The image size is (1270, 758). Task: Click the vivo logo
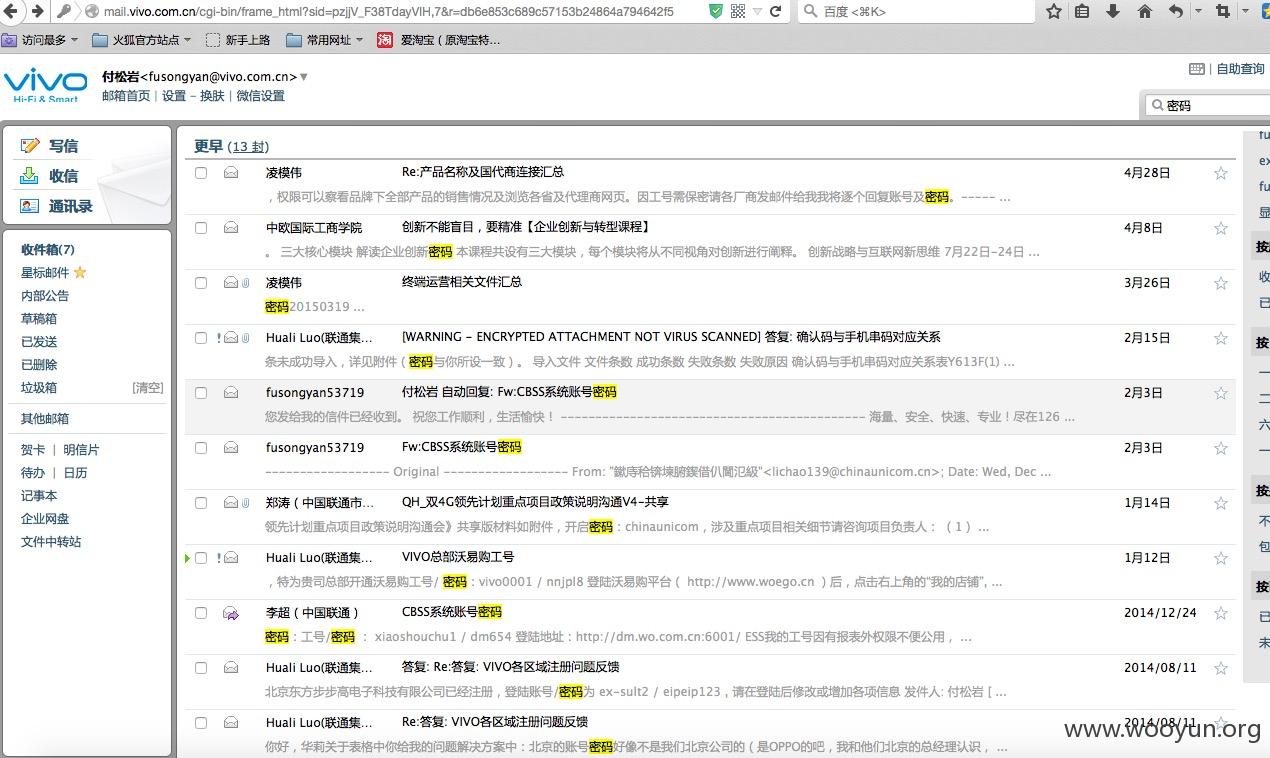[x=45, y=83]
